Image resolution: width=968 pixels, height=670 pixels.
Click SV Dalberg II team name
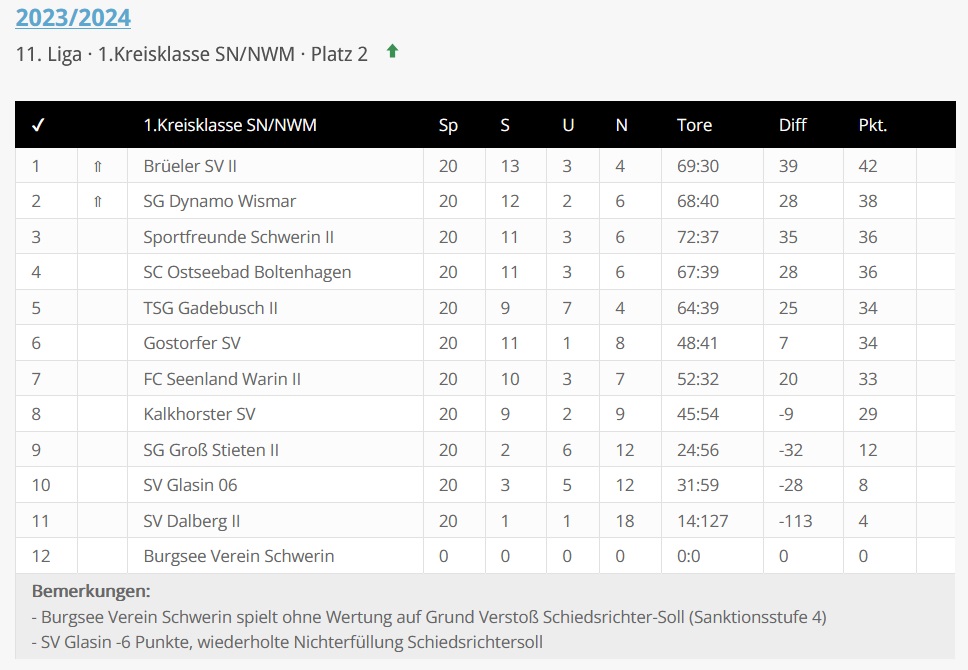192,521
